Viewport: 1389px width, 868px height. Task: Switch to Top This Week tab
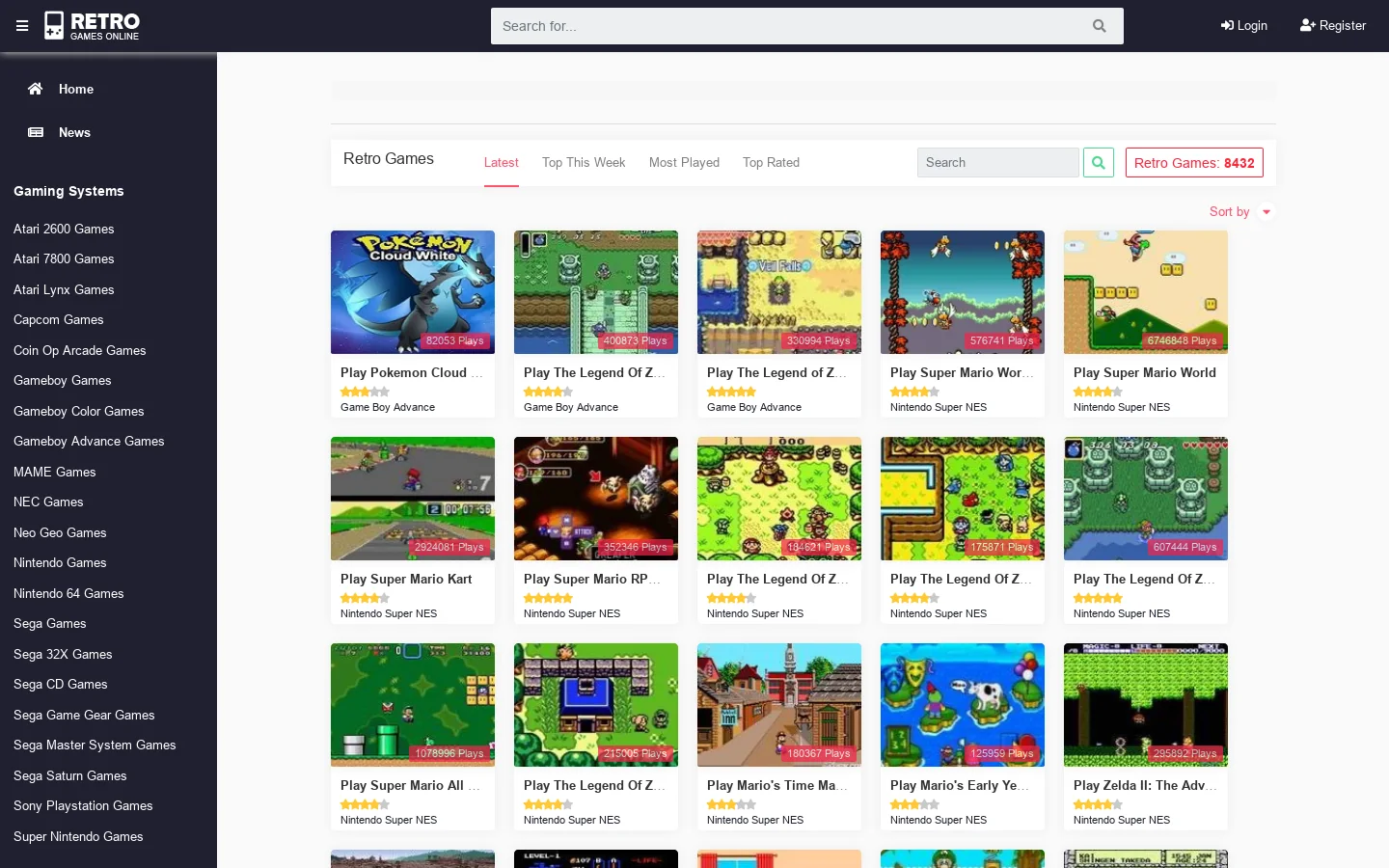tap(584, 162)
